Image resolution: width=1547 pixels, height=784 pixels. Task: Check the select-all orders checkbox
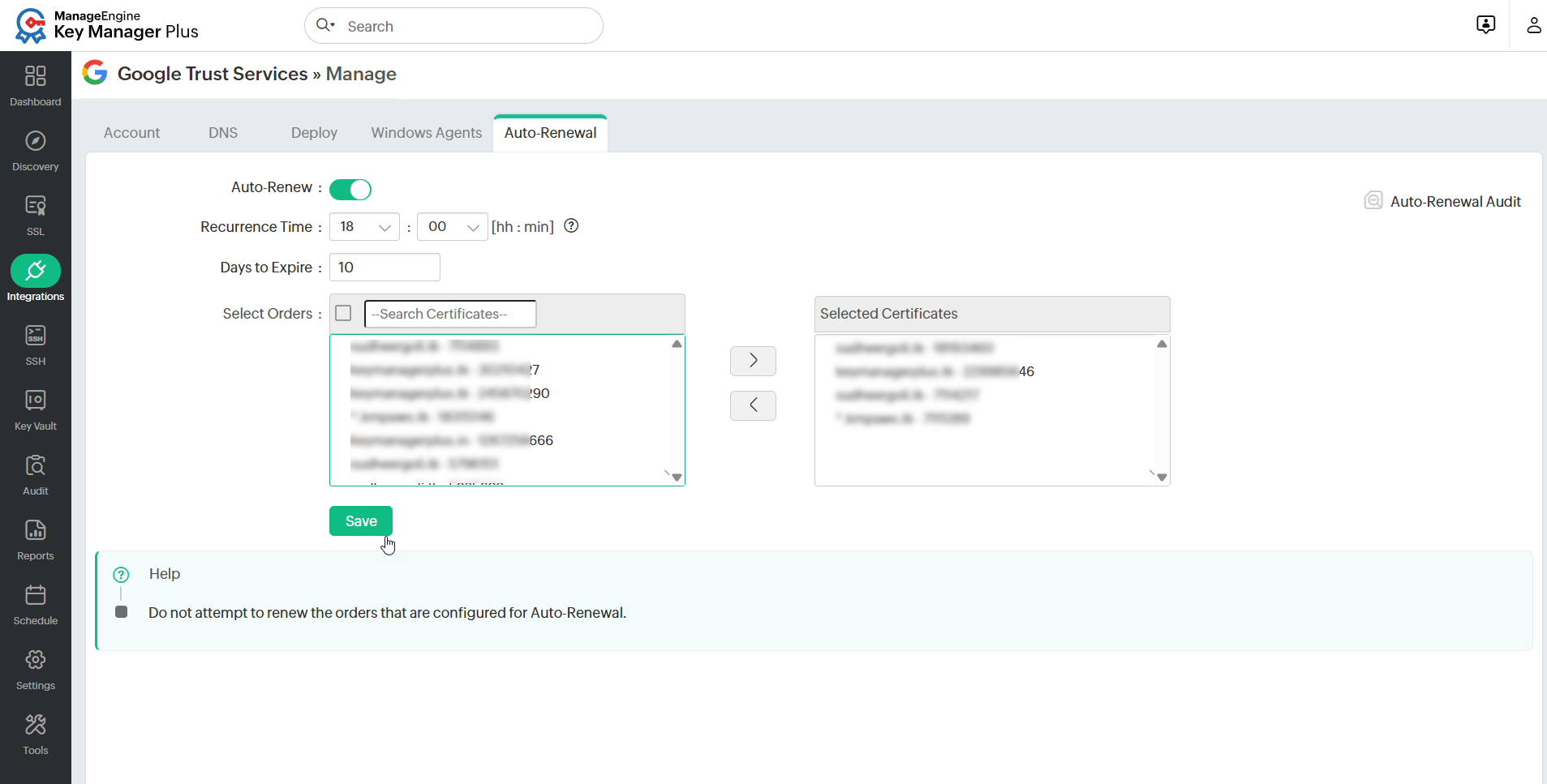(343, 313)
